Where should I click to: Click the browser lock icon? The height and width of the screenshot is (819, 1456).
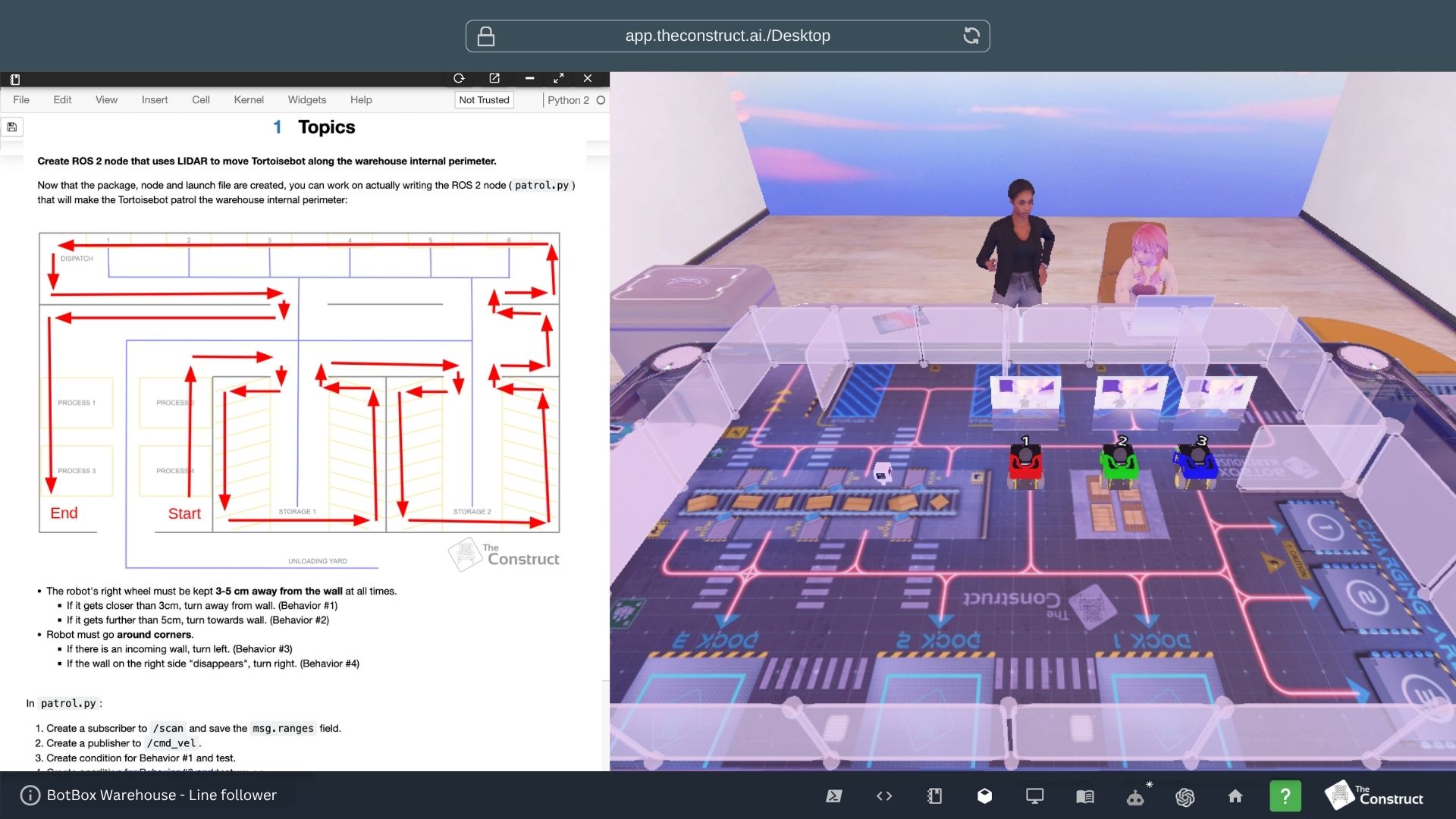(486, 36)
